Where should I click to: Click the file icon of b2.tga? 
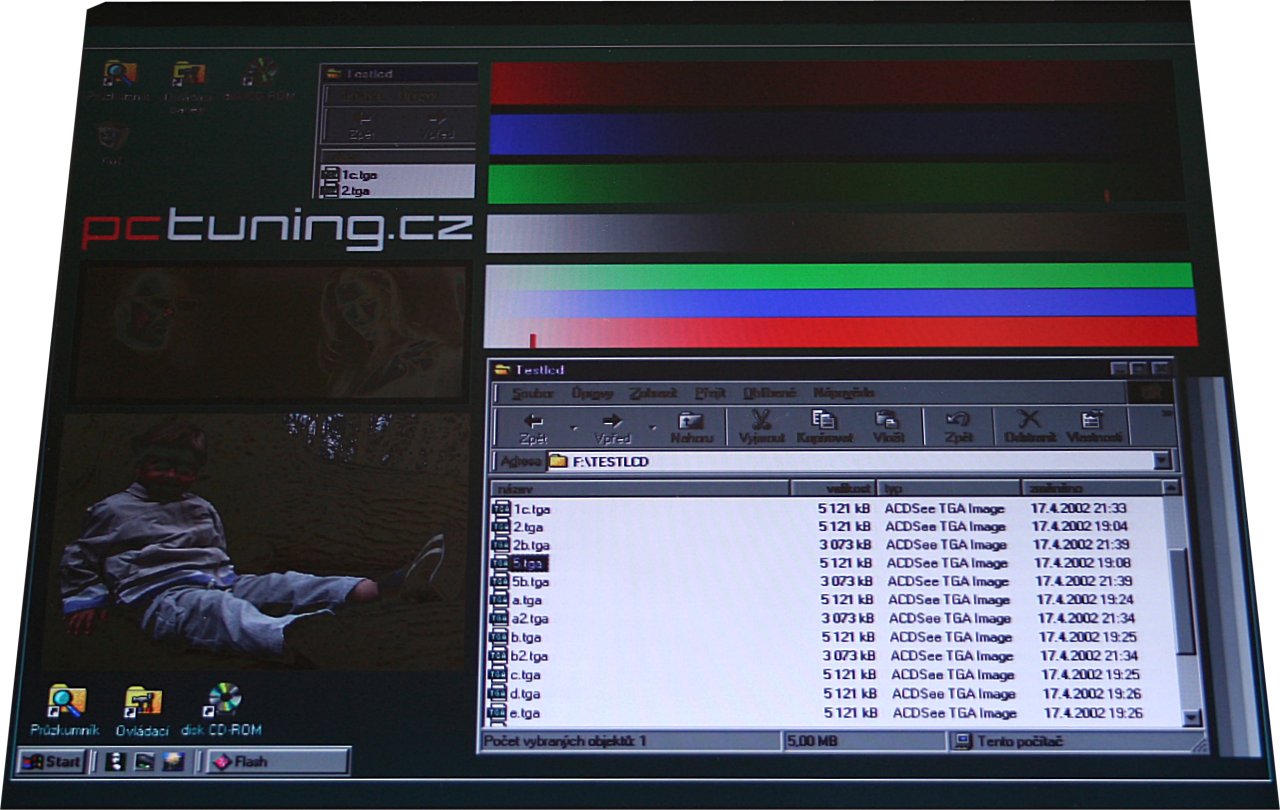pyautogui.click(x=499, y=656)
